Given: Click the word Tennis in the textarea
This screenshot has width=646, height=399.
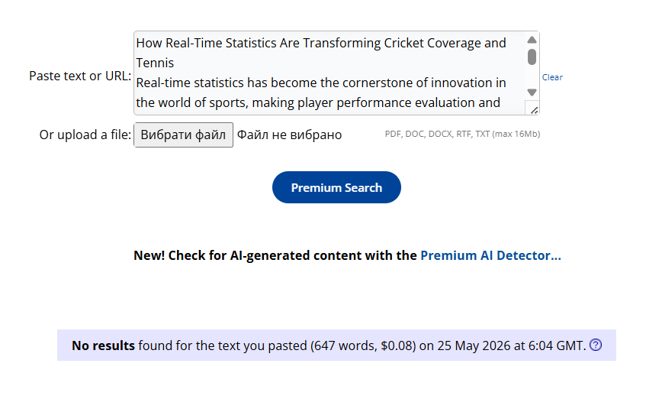Looking at the screenshot, I should coord(155,63).
